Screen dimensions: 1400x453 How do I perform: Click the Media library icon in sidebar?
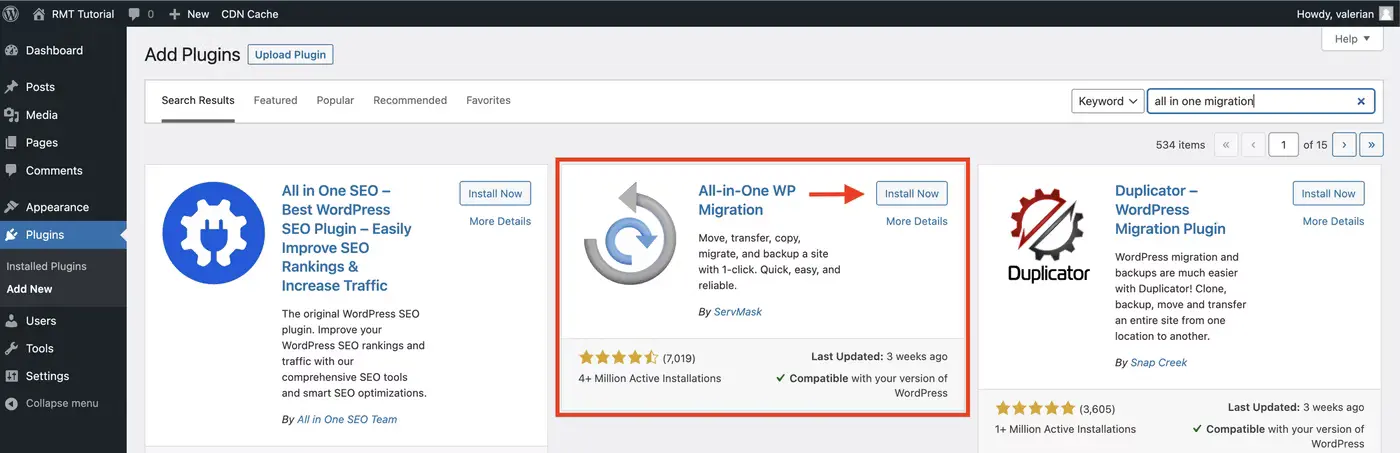click(12, 115)
